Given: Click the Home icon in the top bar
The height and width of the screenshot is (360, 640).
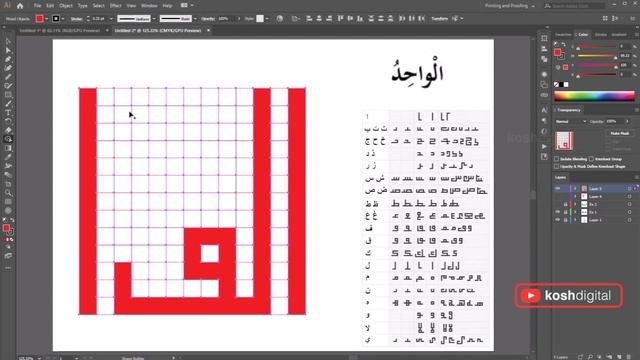Looking at the screenshot, I should (x=20, y=6).
